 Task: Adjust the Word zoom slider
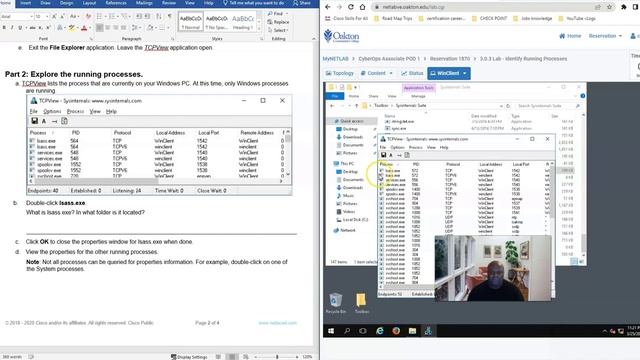click(277, 357)
